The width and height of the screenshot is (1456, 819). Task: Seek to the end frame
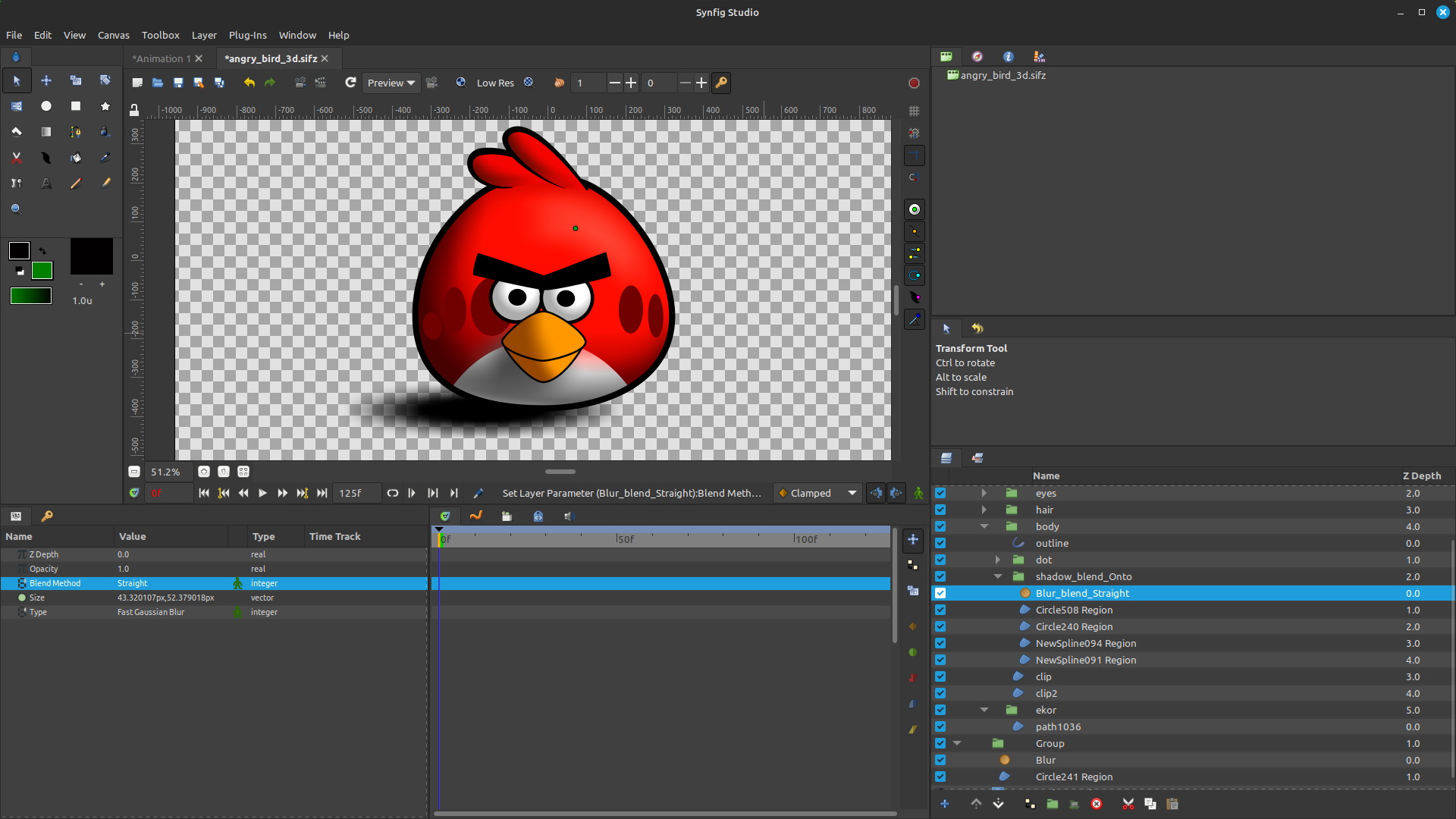(322, 493)
